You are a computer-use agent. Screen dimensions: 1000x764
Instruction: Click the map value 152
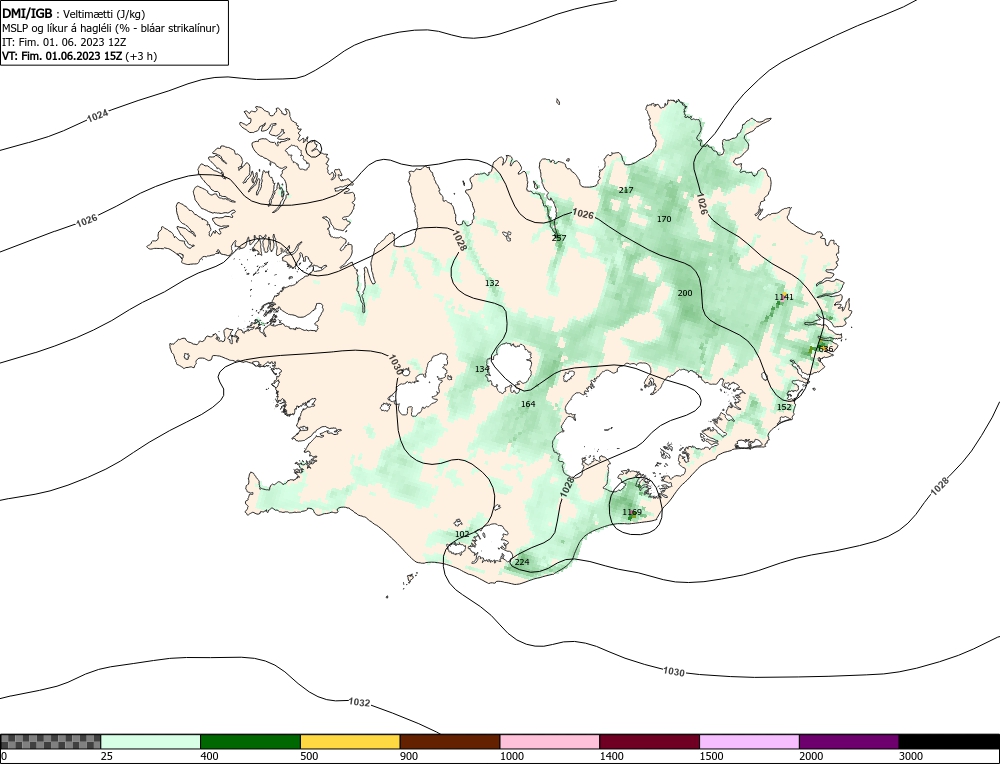[784, 407]
